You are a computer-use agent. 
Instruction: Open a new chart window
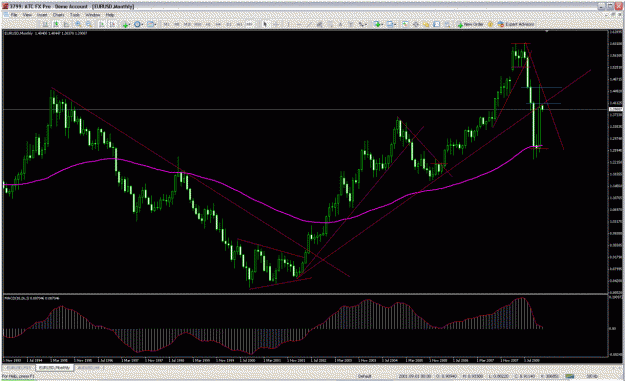click(x=376, y=24)
